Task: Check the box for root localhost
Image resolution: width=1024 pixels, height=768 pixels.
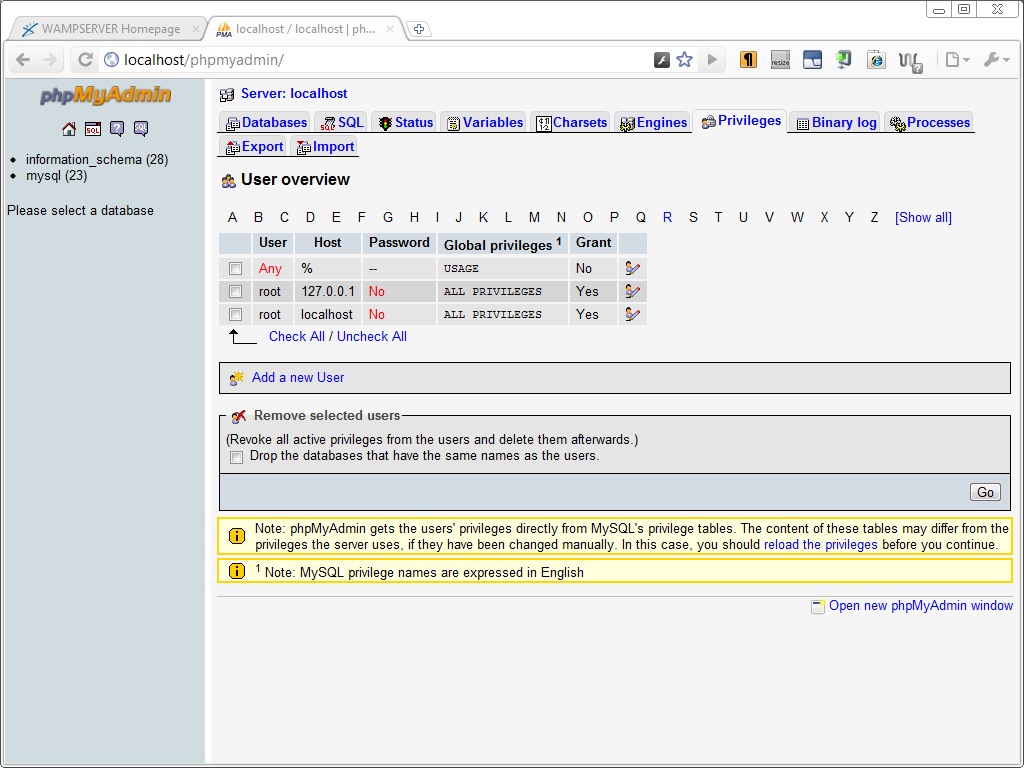Action: click(236, 314)
